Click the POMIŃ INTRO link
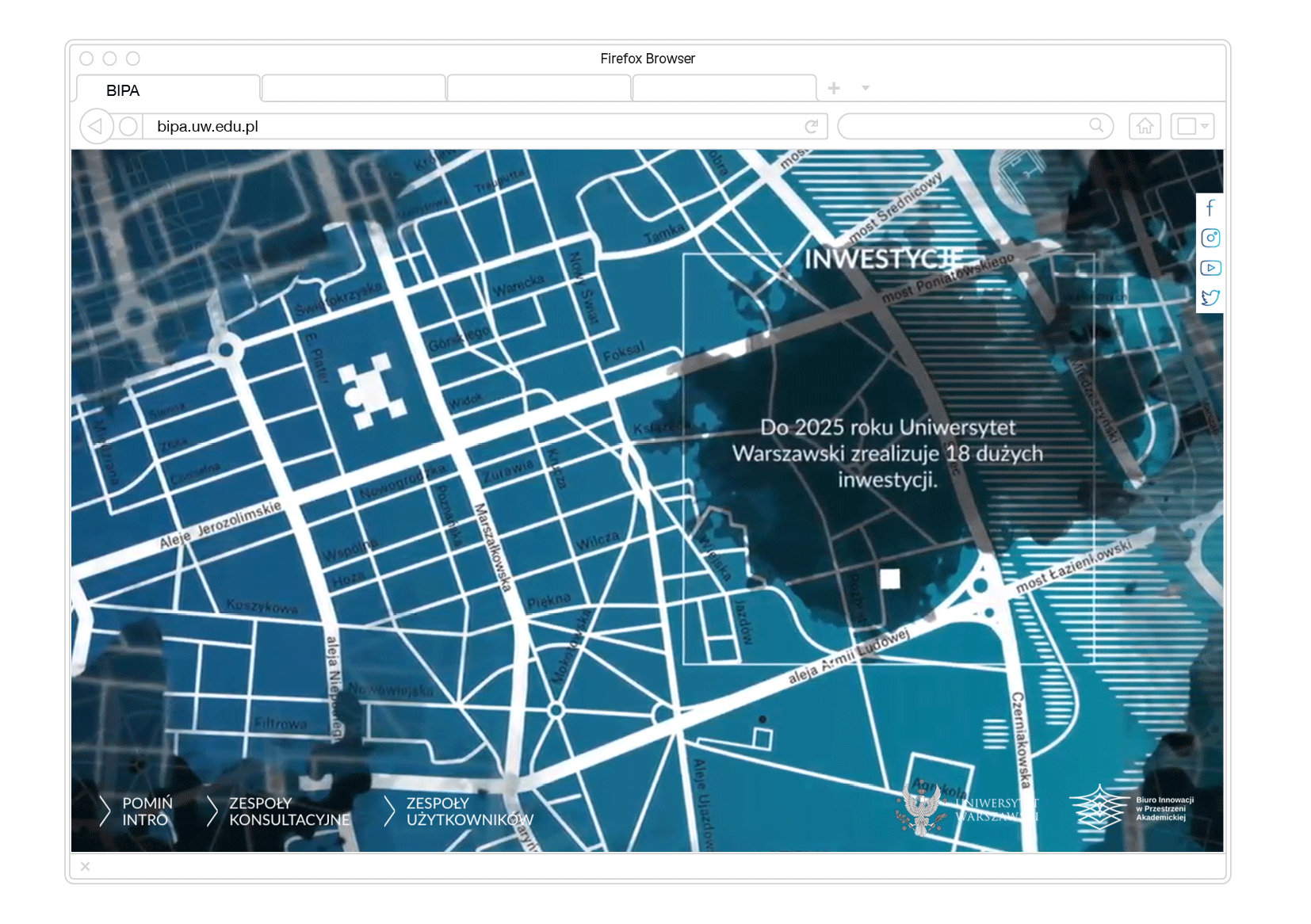1311x924 pixels. [146, 811]
